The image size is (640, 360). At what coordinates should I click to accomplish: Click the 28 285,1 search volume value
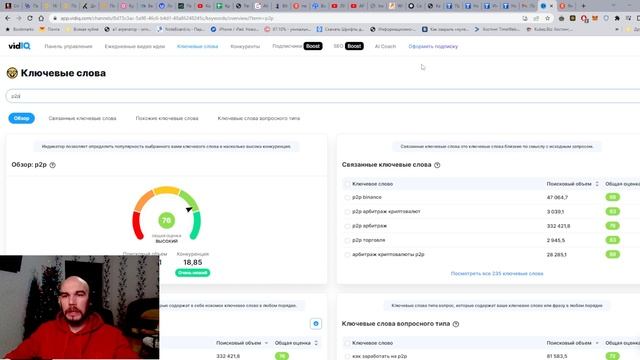click(x=557, y=255)
